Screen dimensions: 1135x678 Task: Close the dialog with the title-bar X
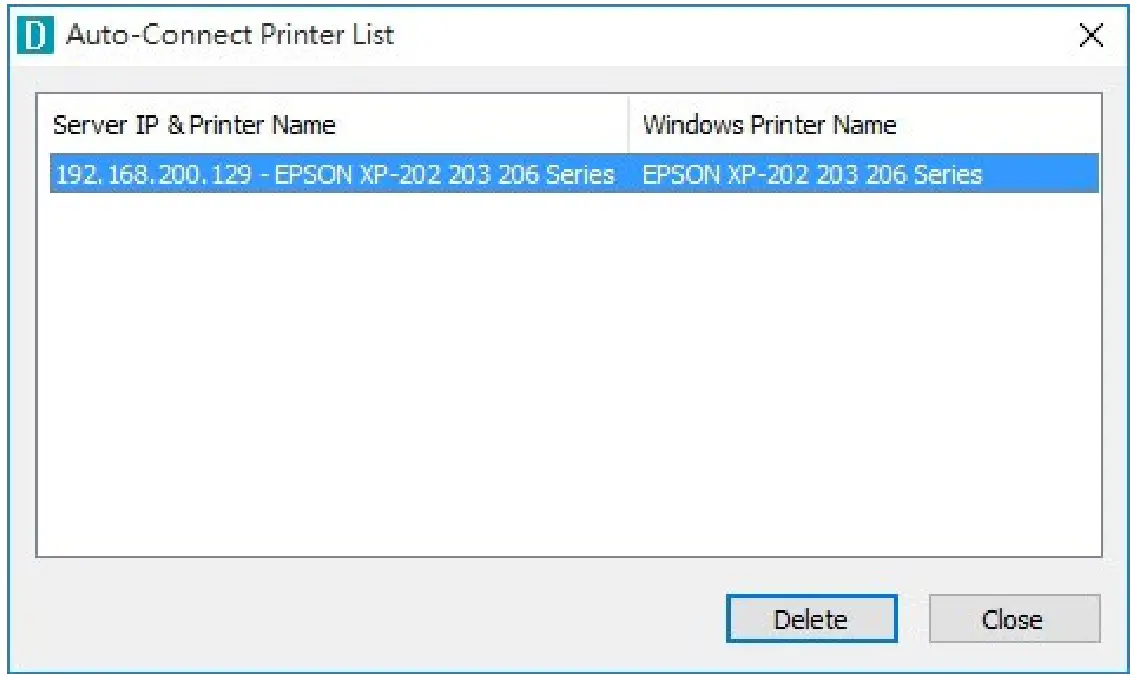[1091, 36]
